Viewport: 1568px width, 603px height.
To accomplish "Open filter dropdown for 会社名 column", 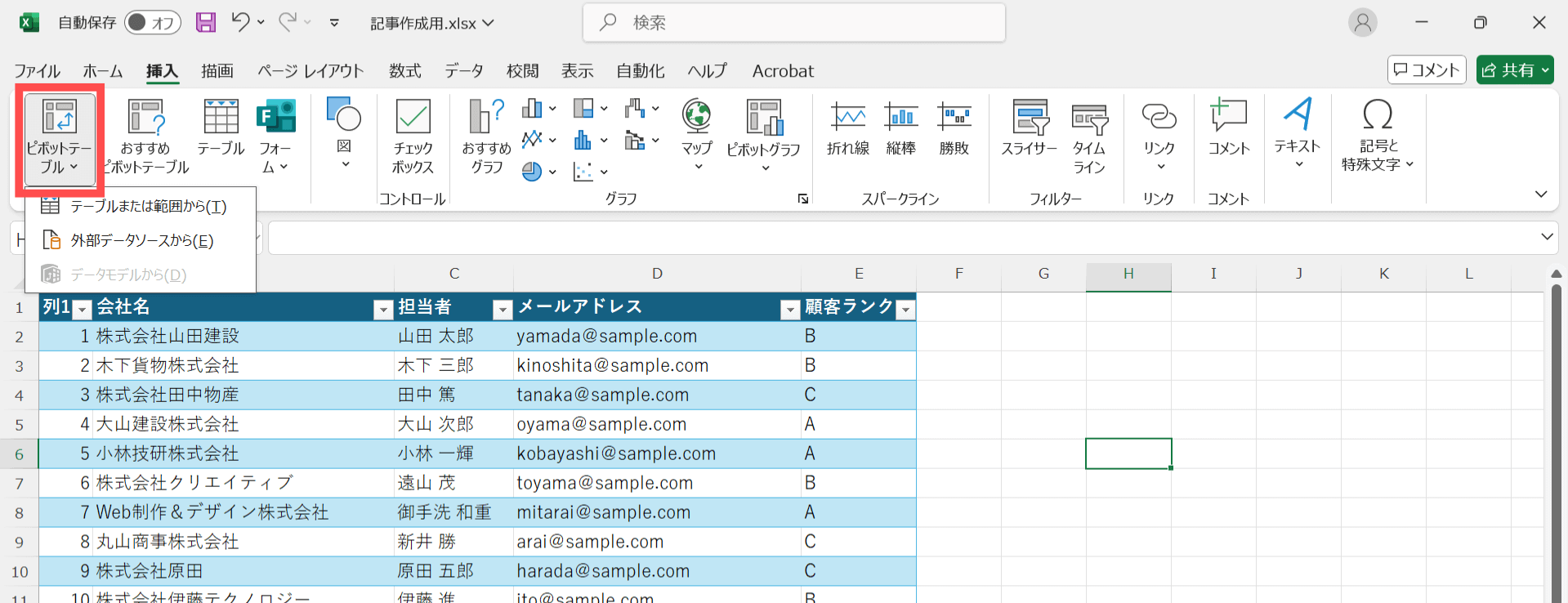I will click(x=383, y=310).
